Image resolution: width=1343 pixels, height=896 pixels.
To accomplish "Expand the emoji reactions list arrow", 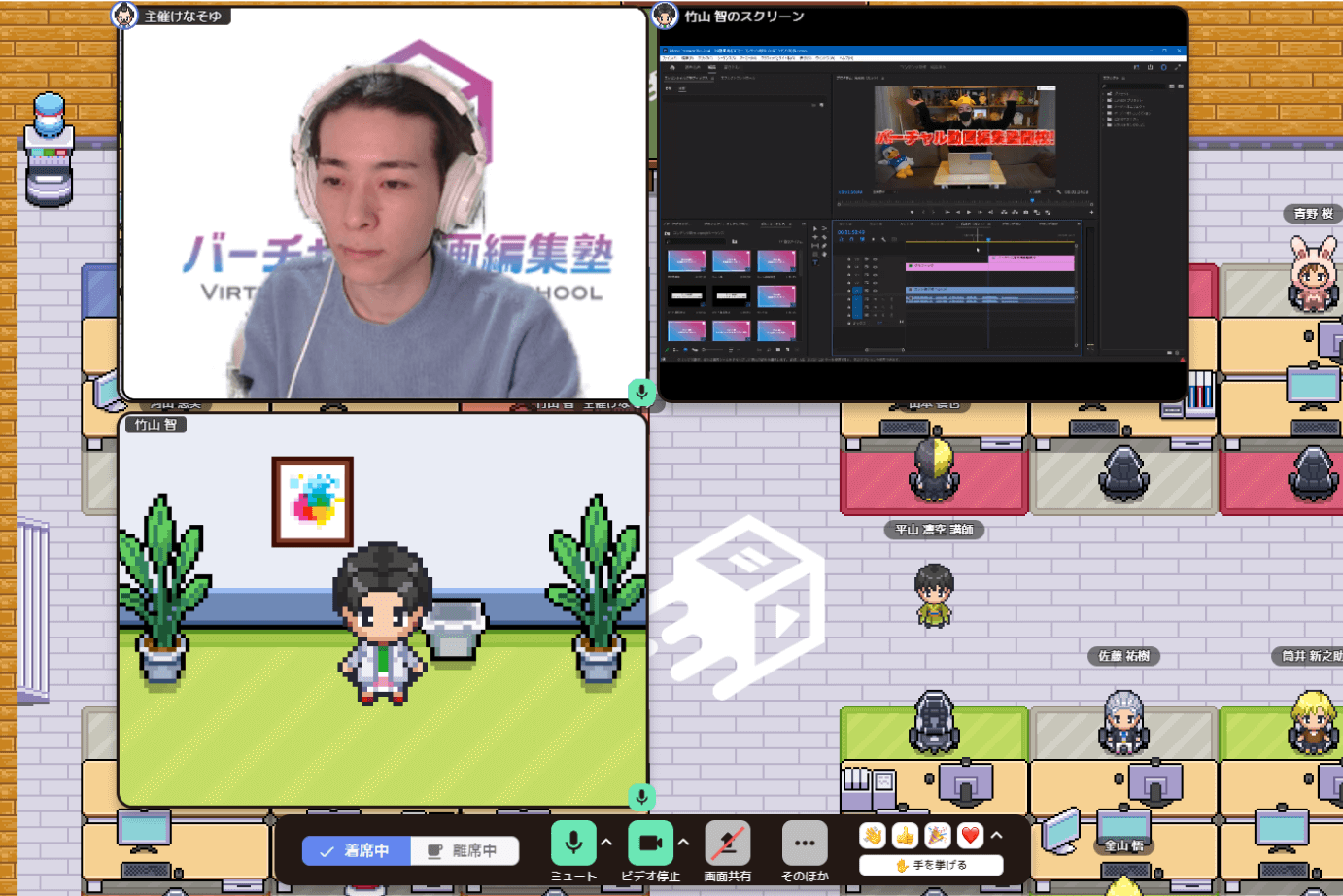I will pyautogui.click(x=997, y=836).
